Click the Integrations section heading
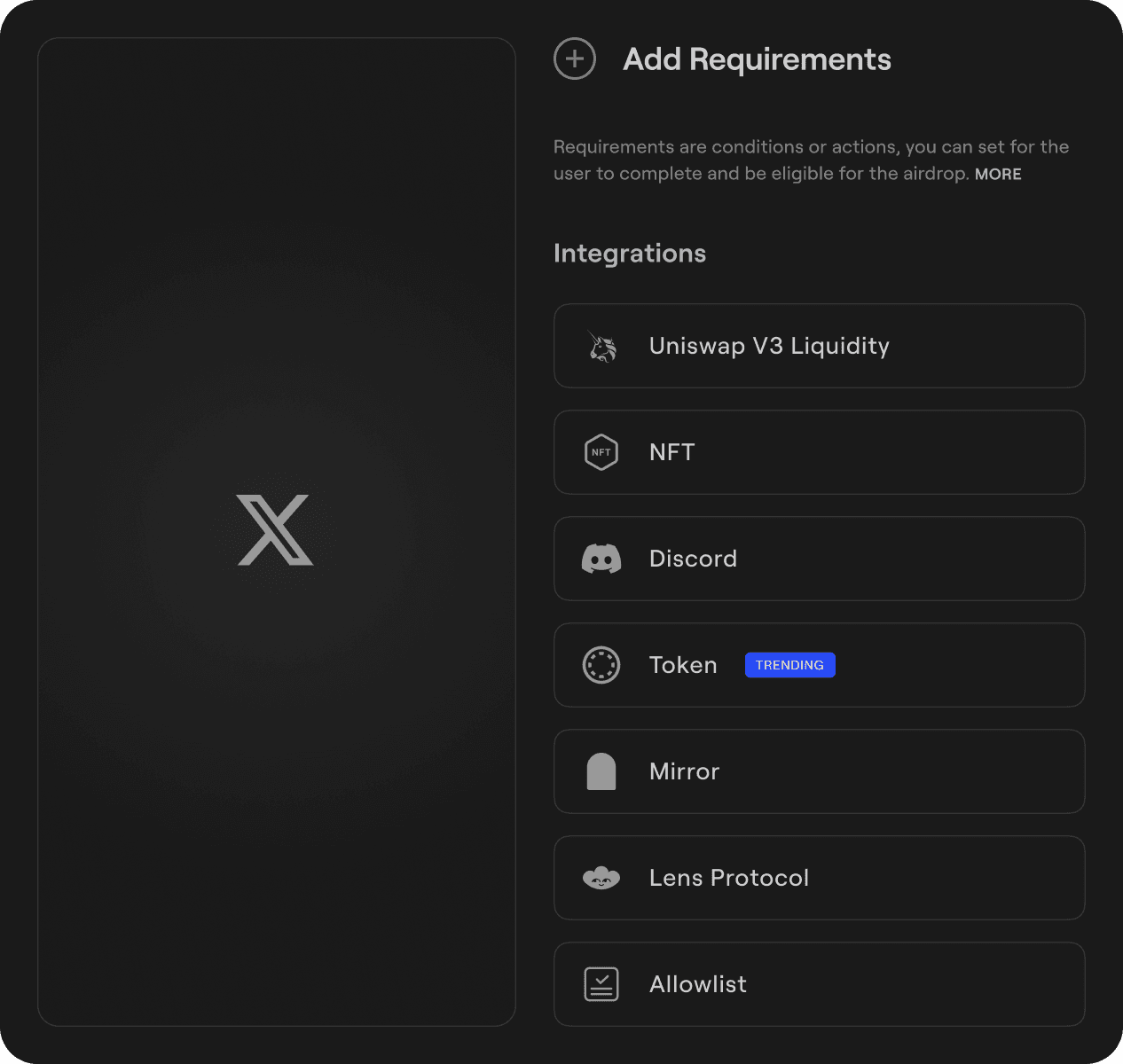The width and height of the screenshot is (1123, 1064). click(630, 254)
